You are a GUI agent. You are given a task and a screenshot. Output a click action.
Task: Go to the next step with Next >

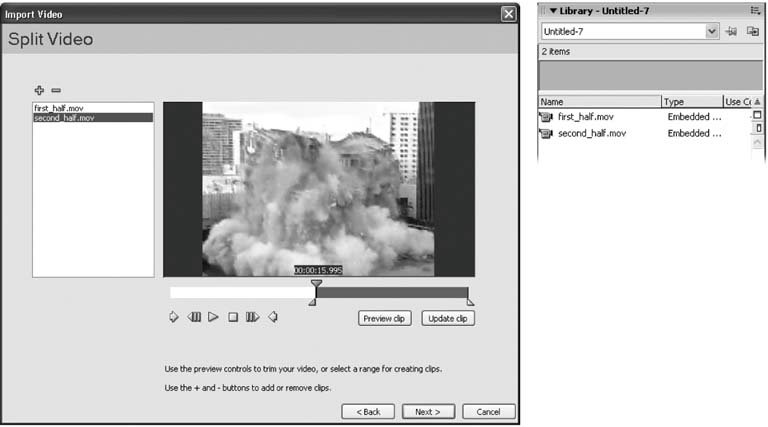429,411
